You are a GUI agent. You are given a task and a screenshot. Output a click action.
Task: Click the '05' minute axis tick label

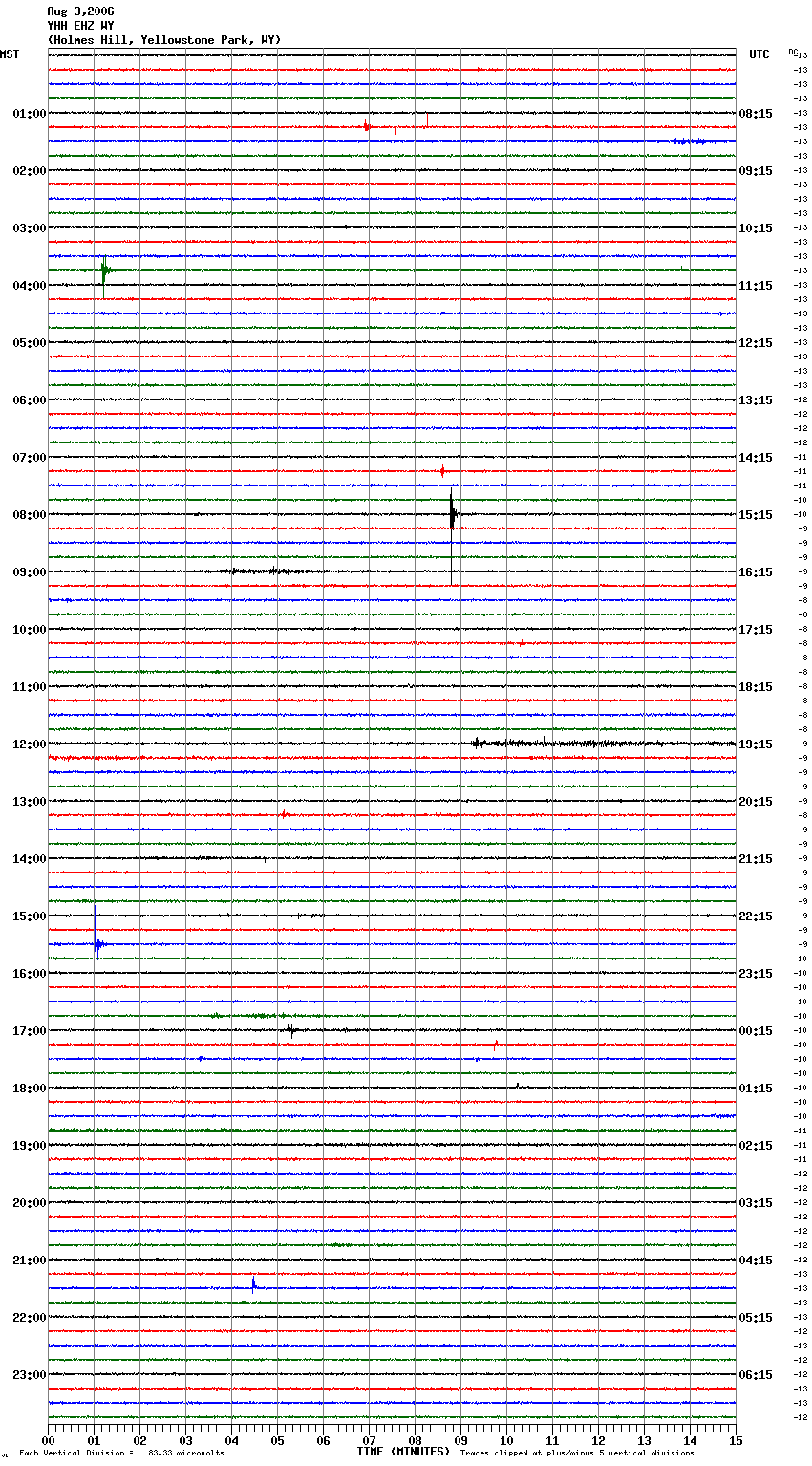tap(277, 1440)
